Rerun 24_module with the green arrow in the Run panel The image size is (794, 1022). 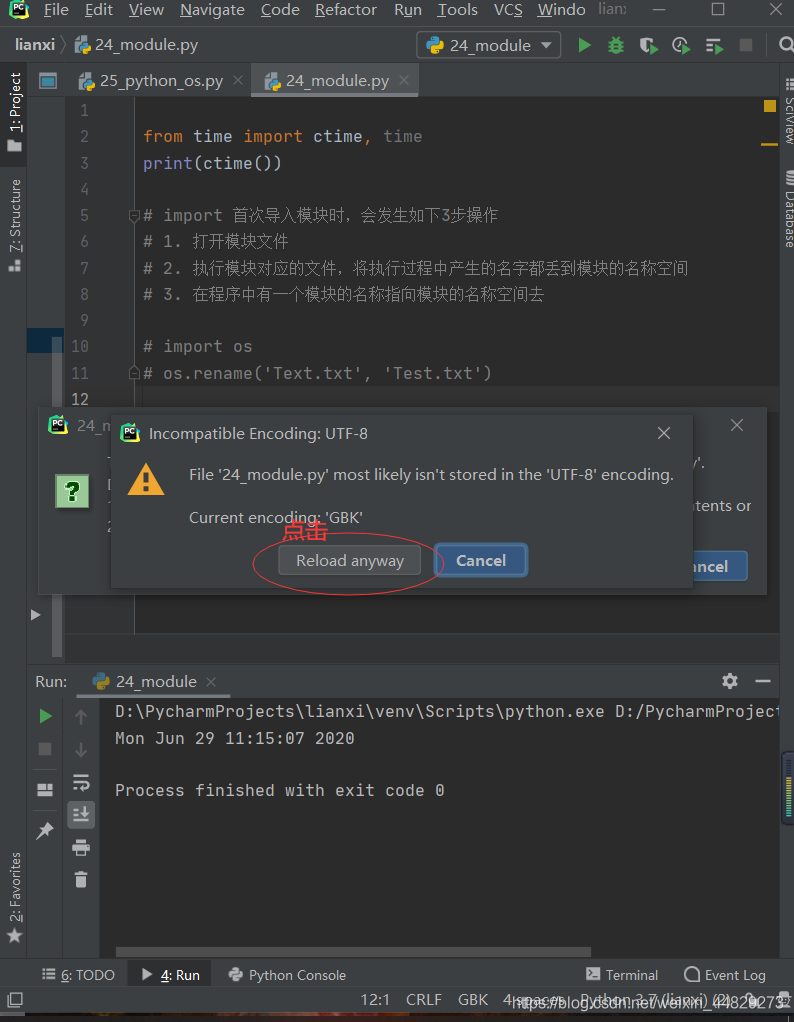(45, 716)
